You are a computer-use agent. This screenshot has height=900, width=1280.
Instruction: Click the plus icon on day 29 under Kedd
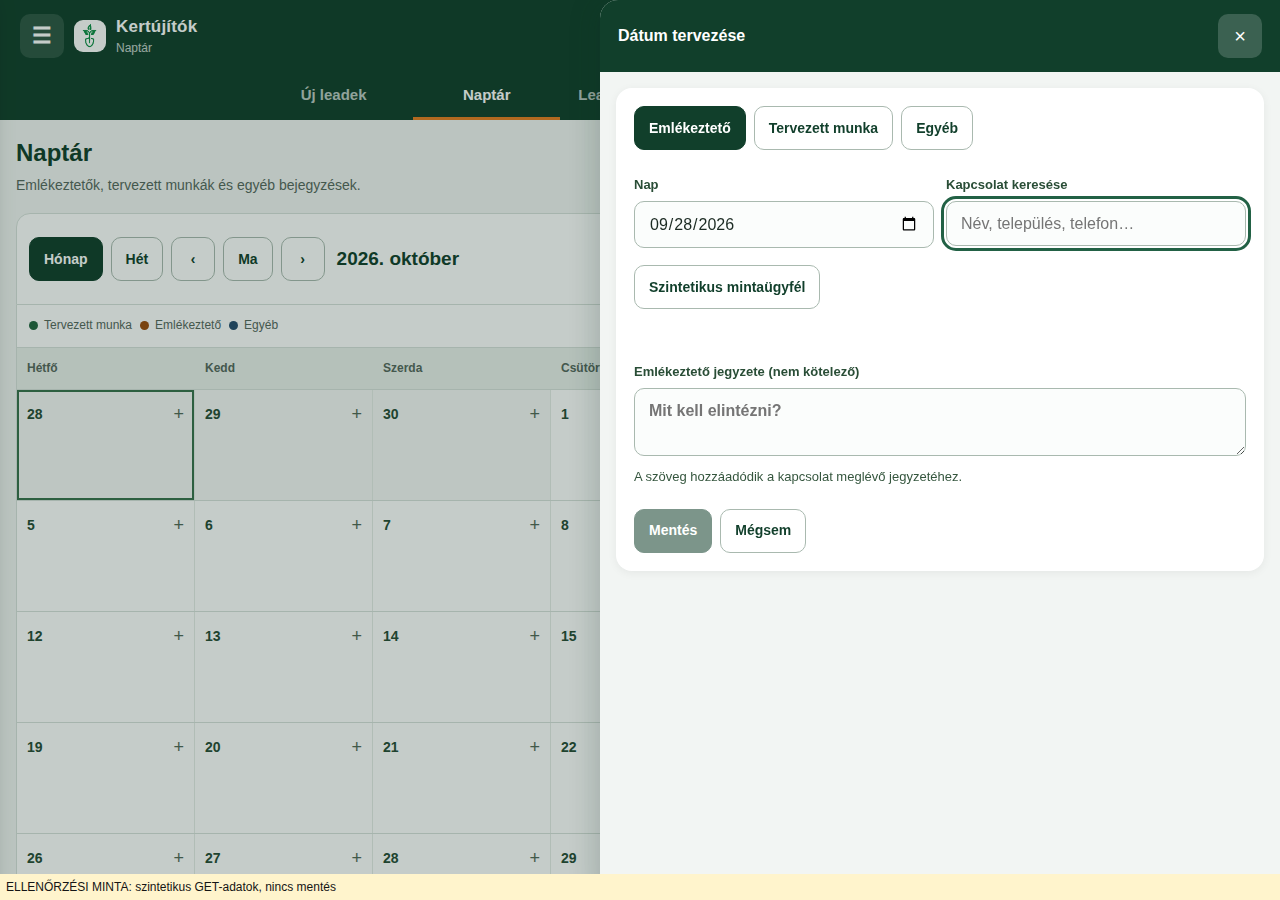(357, 413)
